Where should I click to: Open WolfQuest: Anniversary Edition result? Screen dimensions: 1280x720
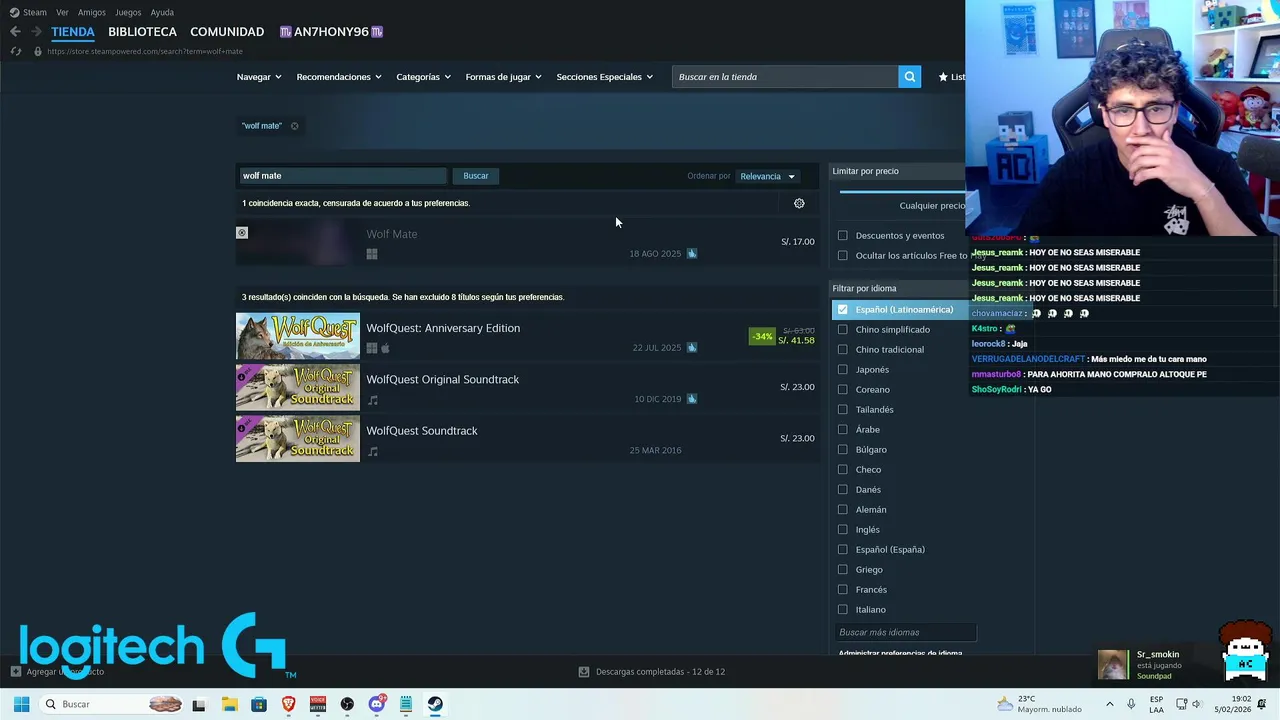click(x=526, y=337)
